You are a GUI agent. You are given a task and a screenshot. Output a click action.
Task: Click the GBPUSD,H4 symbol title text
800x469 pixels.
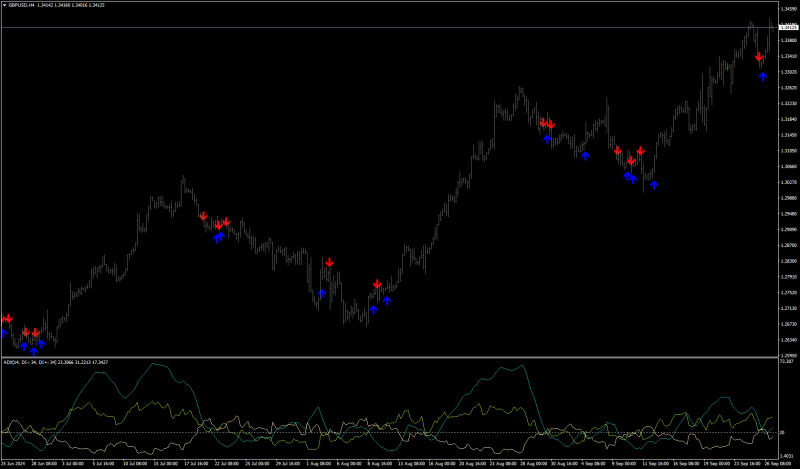pyautogui.click(x=21, y=5)
